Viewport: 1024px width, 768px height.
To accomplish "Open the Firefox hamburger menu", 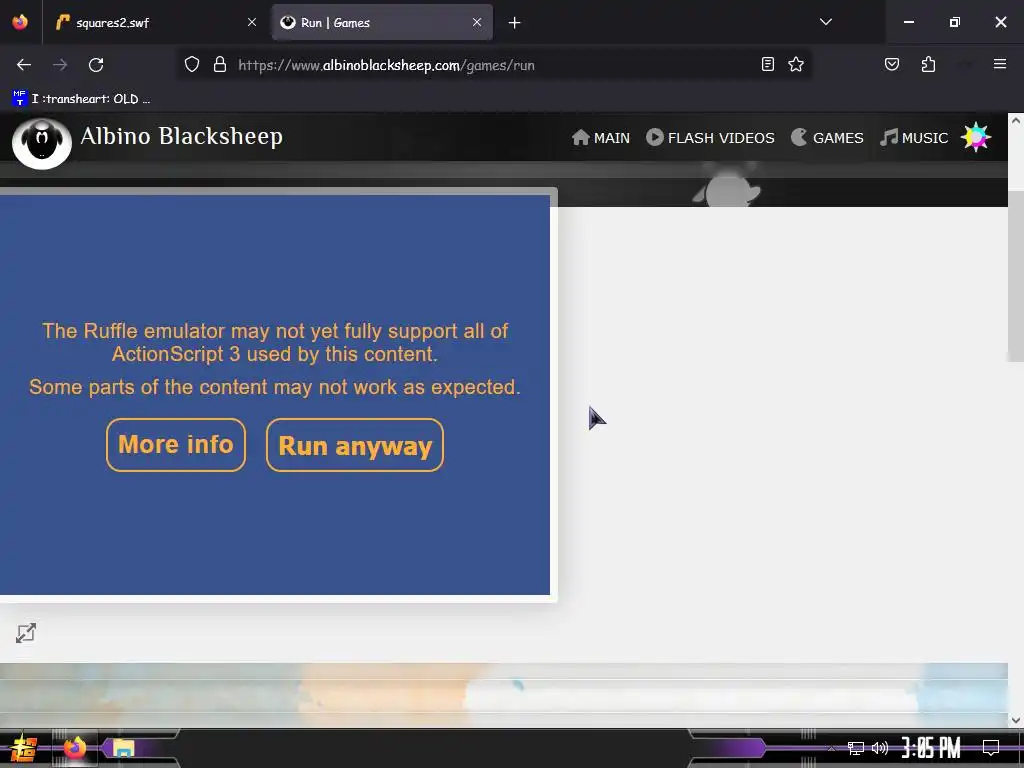I will 1000,64.
